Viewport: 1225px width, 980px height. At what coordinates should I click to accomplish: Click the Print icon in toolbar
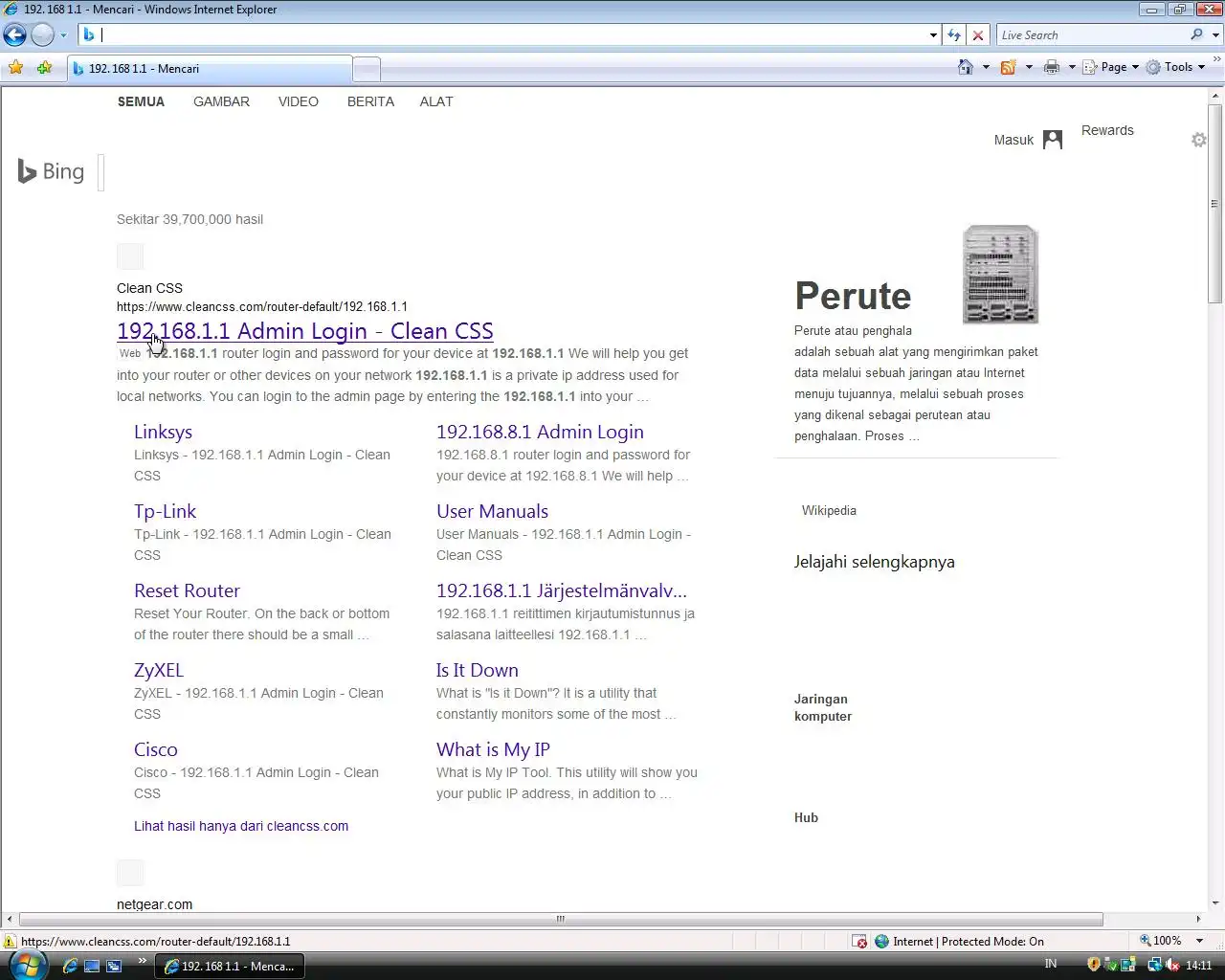[1052, 67]
